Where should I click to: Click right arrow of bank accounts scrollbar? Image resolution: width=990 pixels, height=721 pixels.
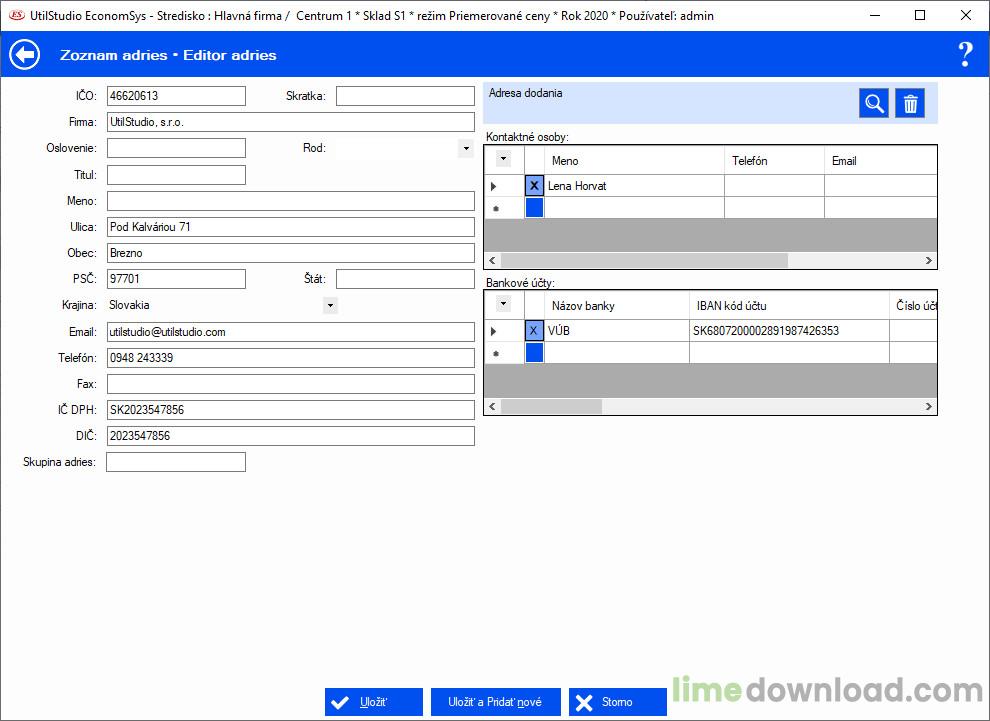tap(928, 407)
